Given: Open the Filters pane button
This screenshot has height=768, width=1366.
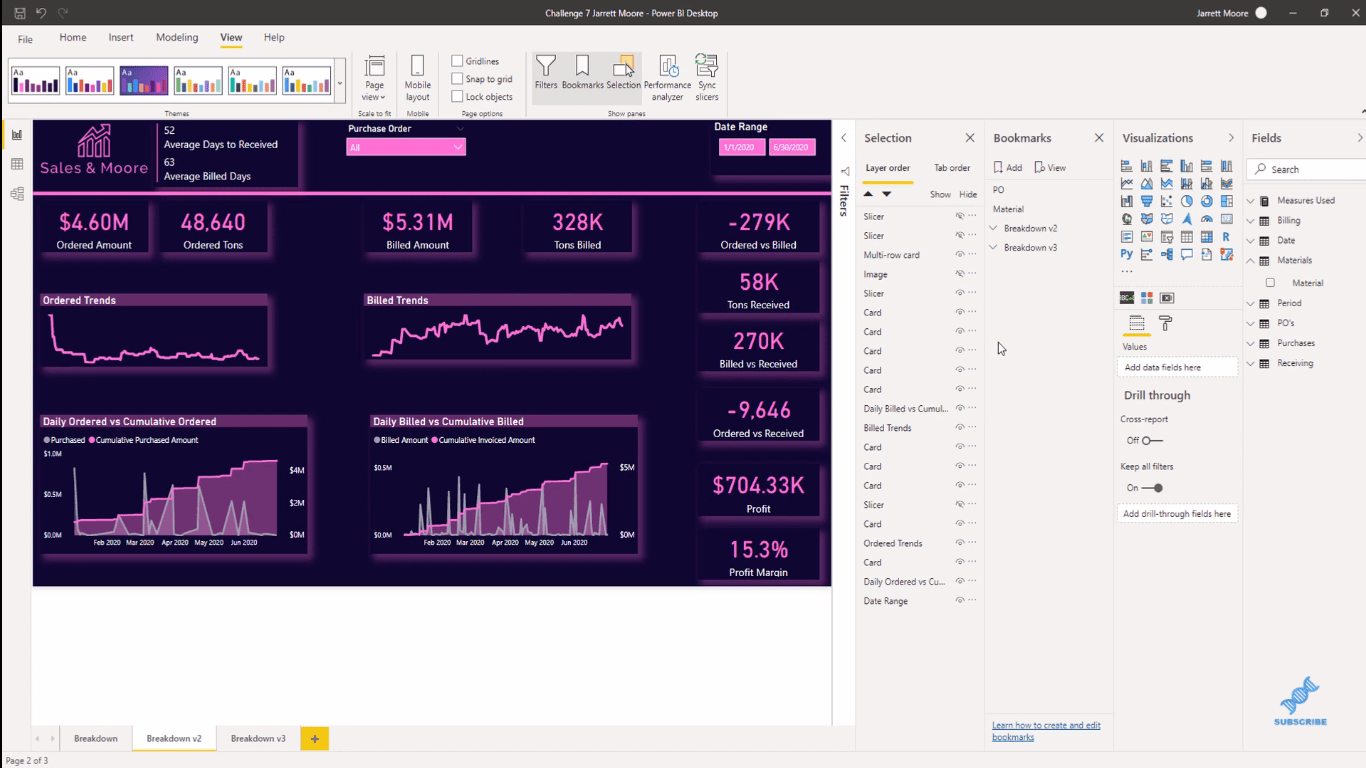Looking at the screenshot, I should [x=545, y=73].
